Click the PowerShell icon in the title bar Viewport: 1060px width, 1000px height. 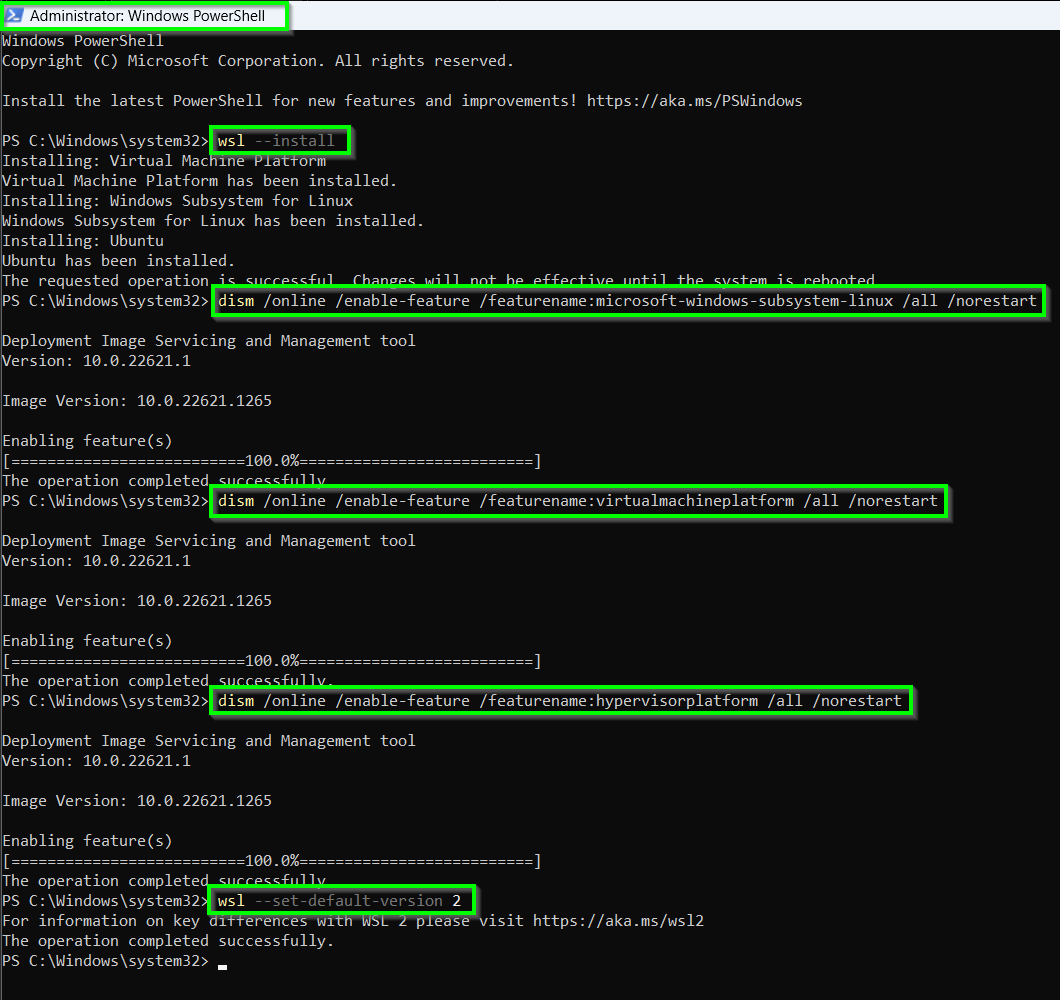click(15, 16)
